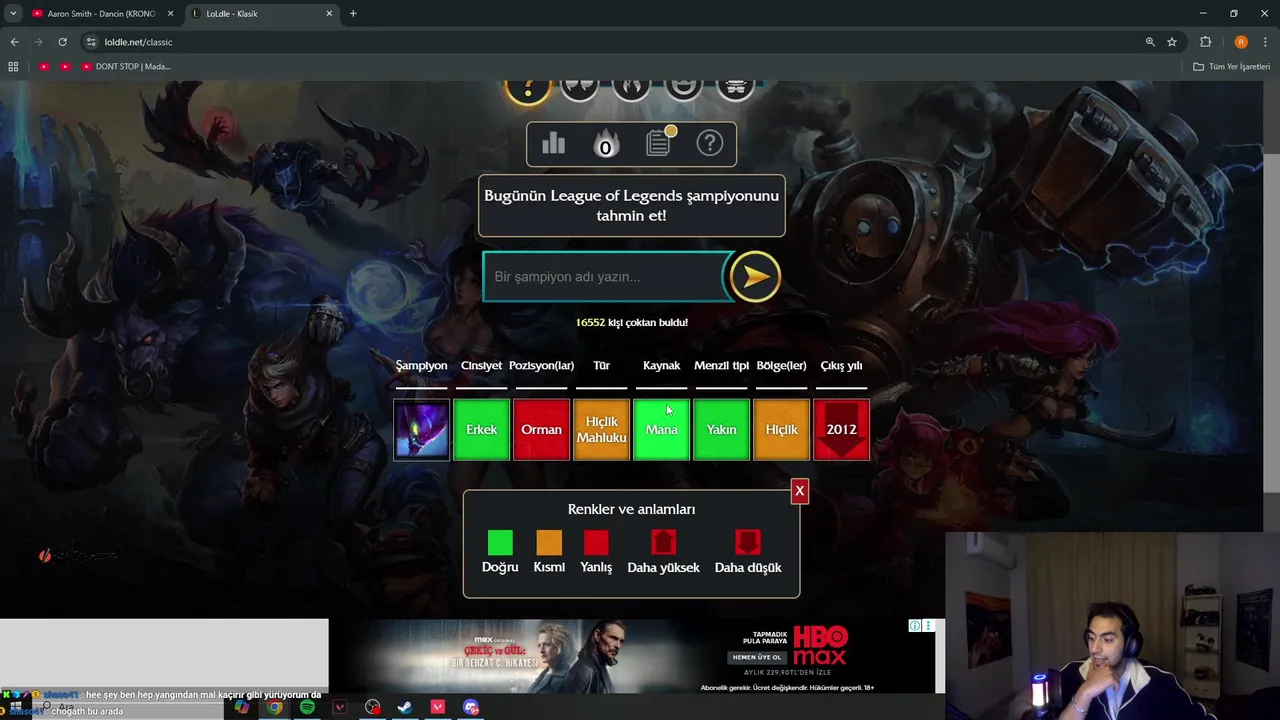Screen dimensions: 1280x720
Task: Switch to the Ability flame mode icon
Action: coord(632,89)
